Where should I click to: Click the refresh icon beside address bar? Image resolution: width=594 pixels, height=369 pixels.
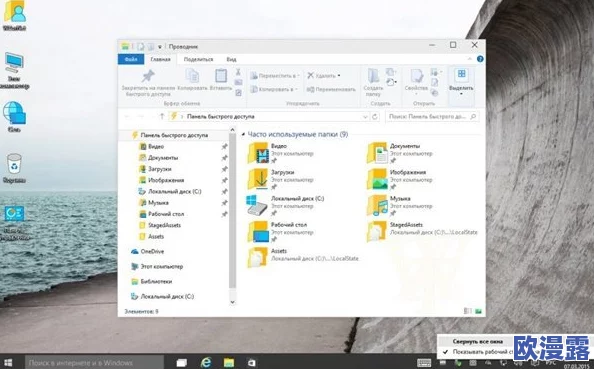pyautogui.click(x=375, y=117)
